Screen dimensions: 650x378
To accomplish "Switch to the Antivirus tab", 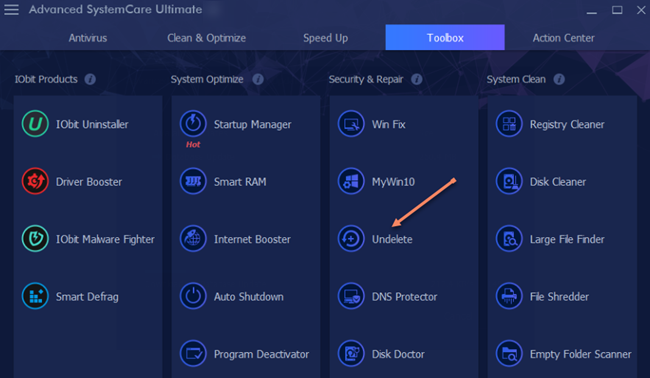I will coord(88,38).
